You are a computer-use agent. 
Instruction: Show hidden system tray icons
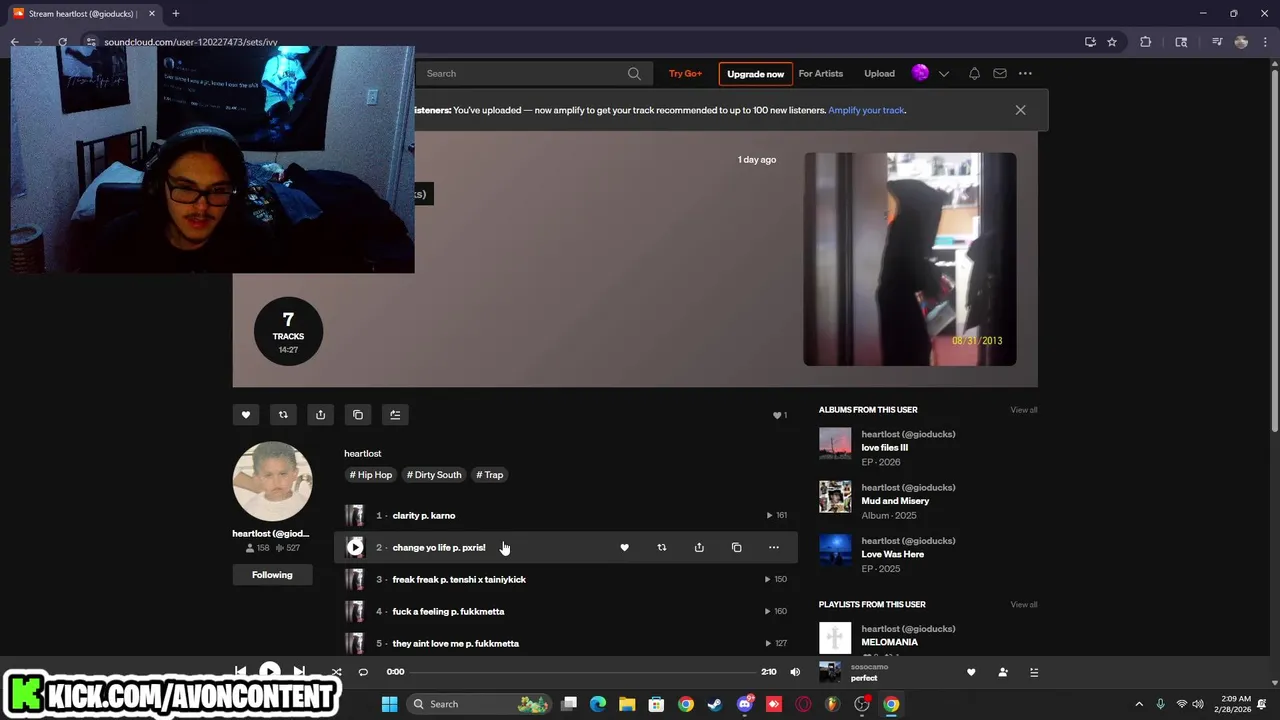tap(1138, 704)
